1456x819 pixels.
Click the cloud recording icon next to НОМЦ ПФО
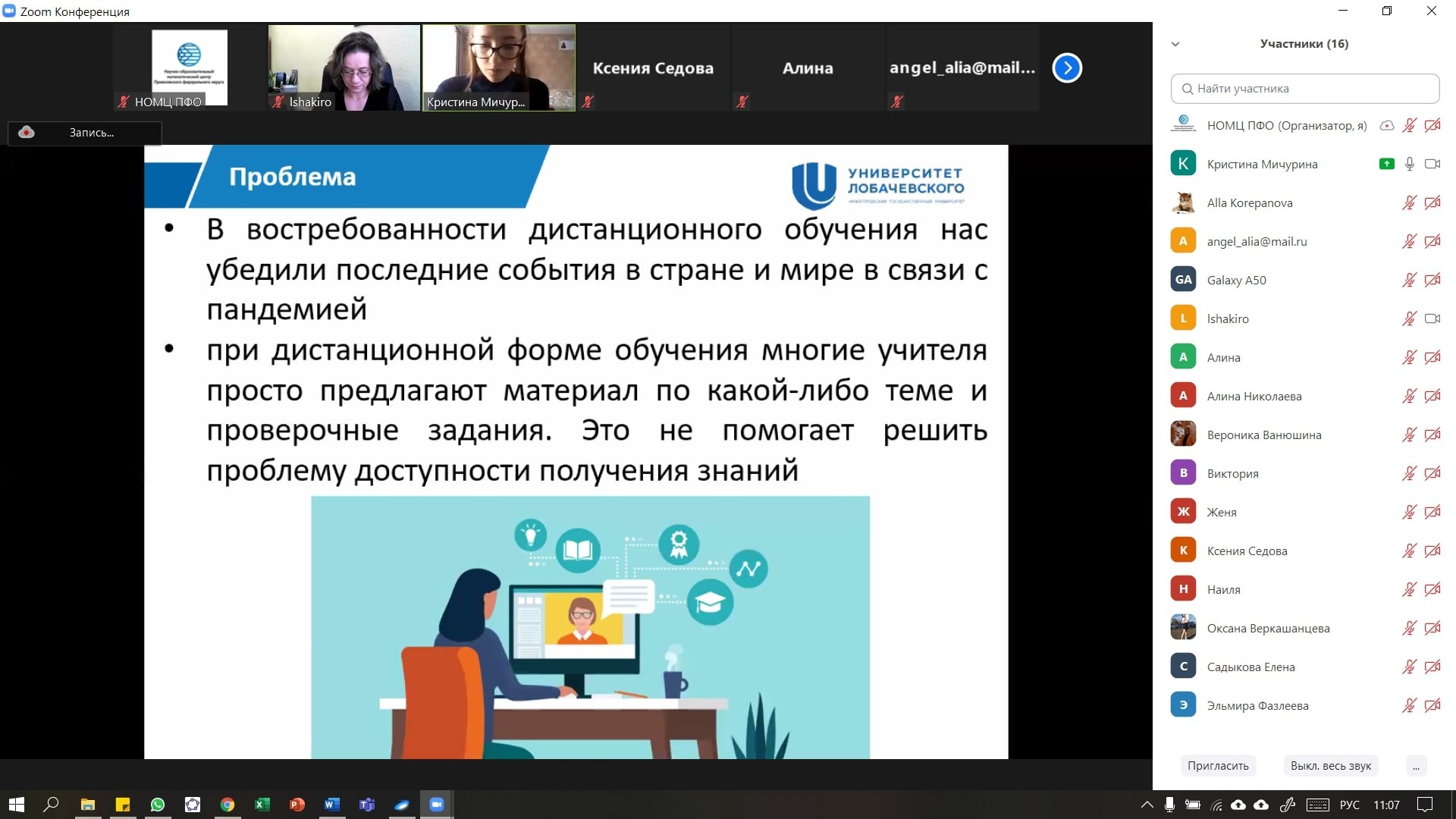tap(1388, 125)
